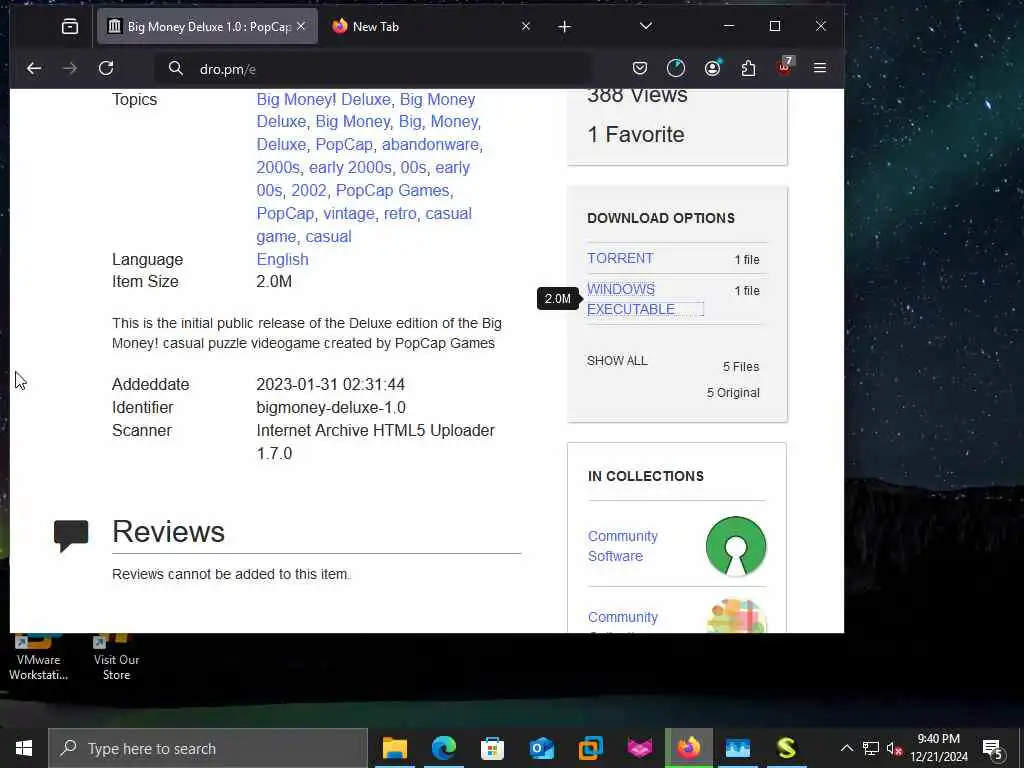Screen dimensions: 1024x768
Task: Click the taskbar search box
Action: (x=208, y=748)
